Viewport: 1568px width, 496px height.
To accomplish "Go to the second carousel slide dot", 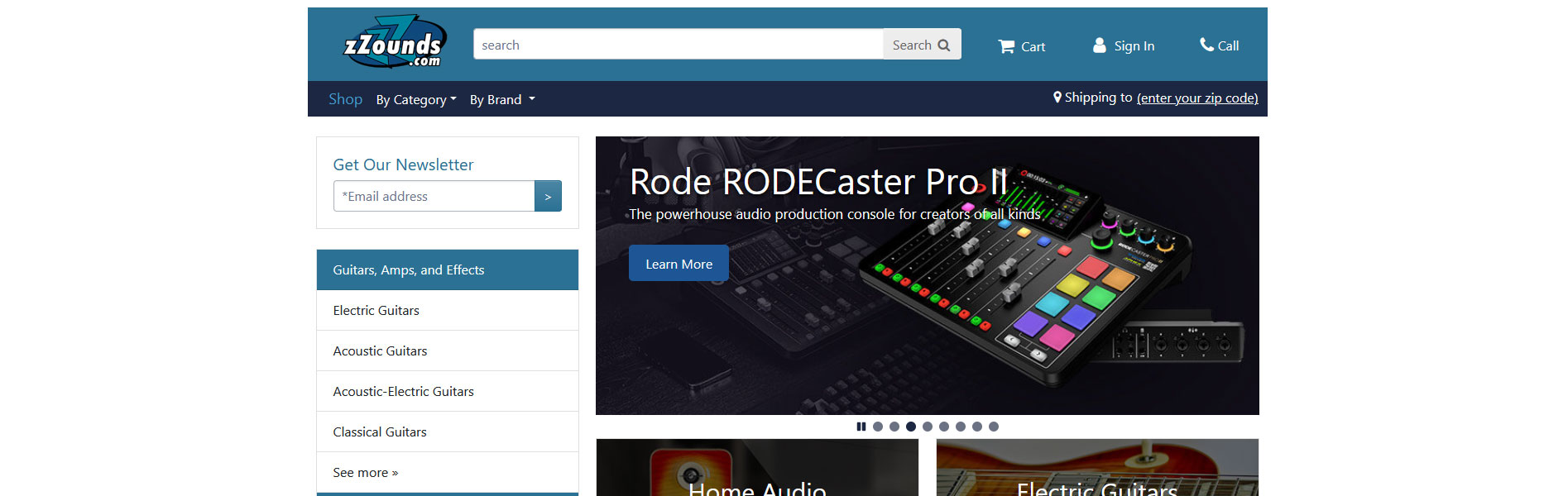I will pos(894,427).
